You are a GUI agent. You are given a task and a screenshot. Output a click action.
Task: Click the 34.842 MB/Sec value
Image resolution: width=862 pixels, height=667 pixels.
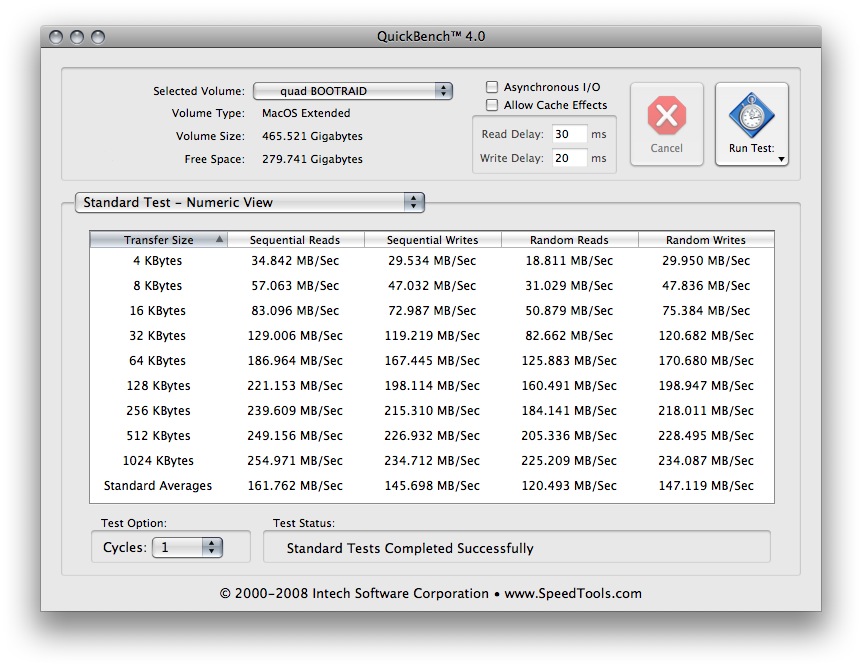click(x=295, y=261)
